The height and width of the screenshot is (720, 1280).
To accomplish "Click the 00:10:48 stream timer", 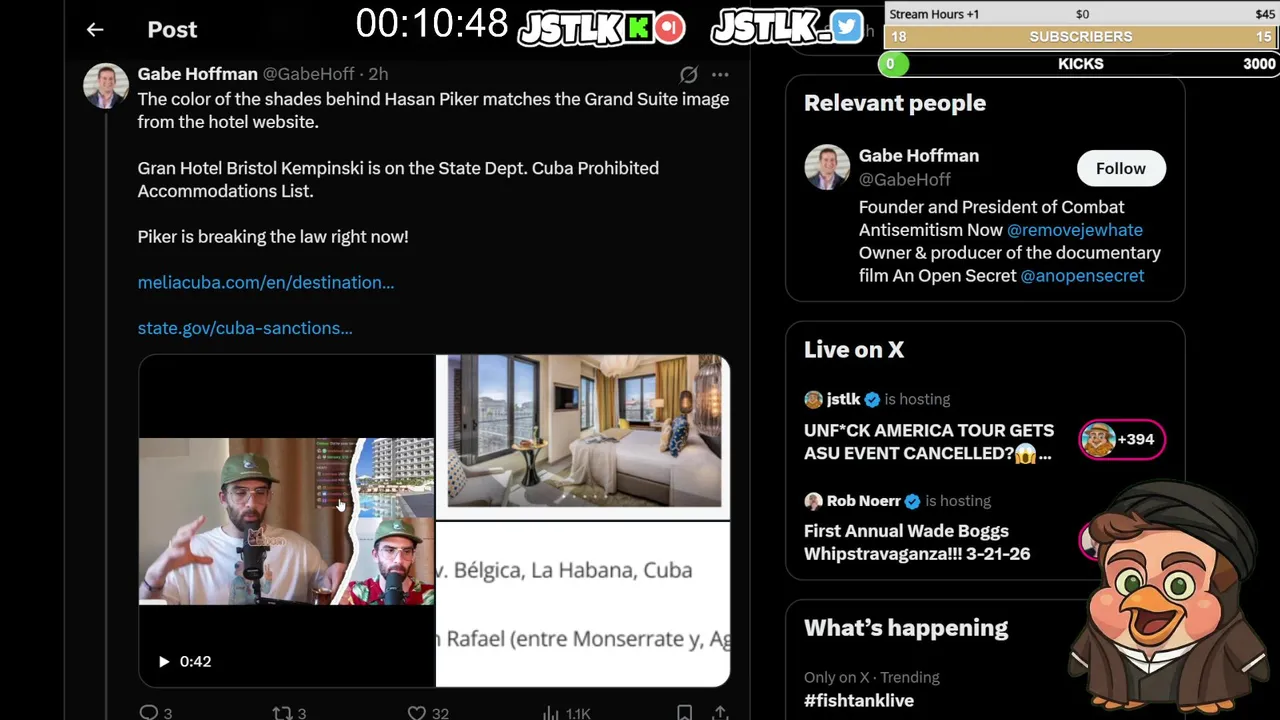I will pos(432,24).
